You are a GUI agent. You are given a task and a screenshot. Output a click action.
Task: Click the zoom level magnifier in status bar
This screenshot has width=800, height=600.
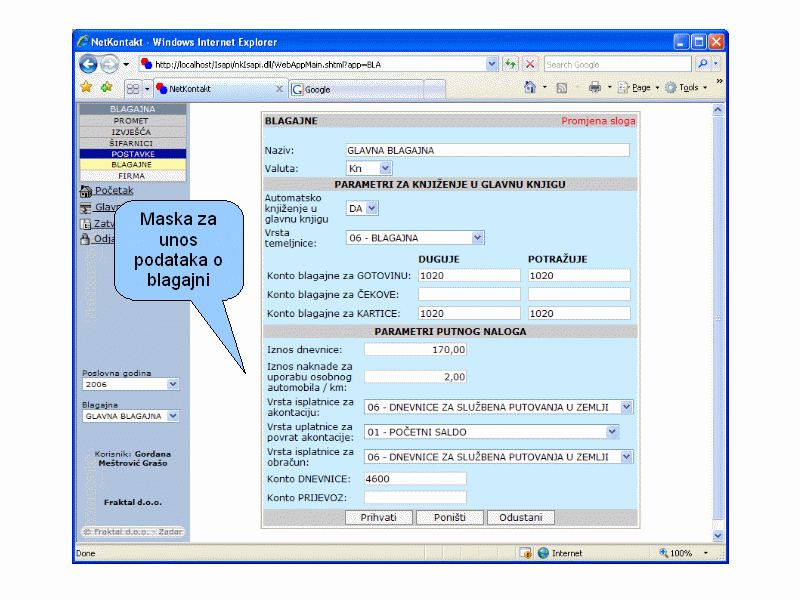663,553
